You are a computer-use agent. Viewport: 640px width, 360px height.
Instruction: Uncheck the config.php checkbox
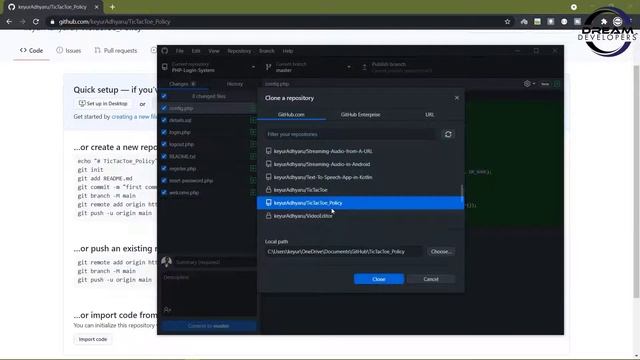pos(164,108)
